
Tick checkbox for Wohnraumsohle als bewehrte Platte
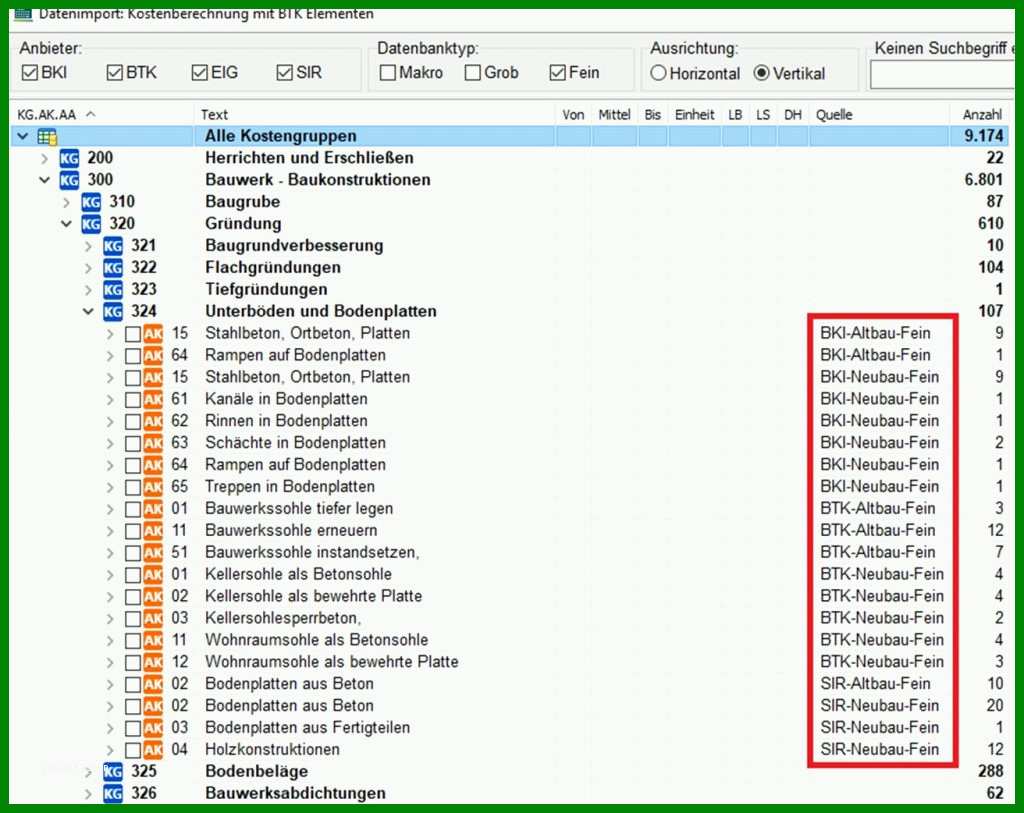tap(133, 662)
